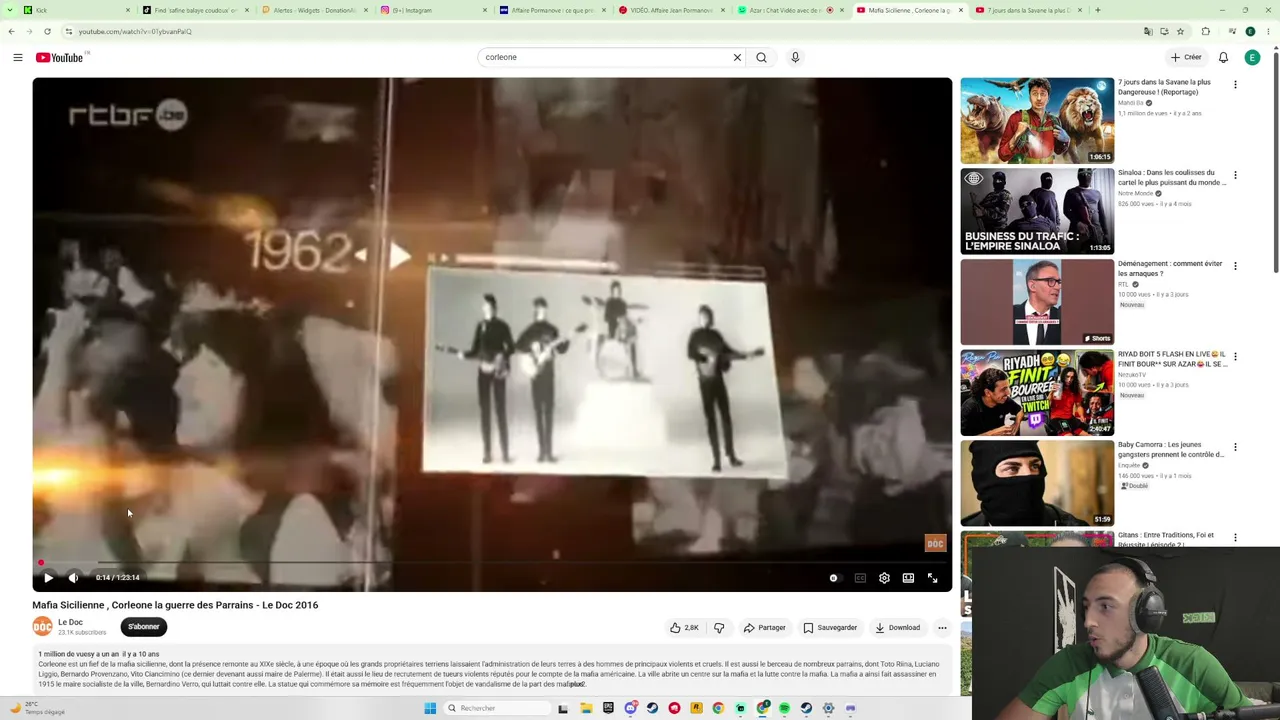
Task: Open the YouTube guide hamburger menu
Action: click(18, 58)
